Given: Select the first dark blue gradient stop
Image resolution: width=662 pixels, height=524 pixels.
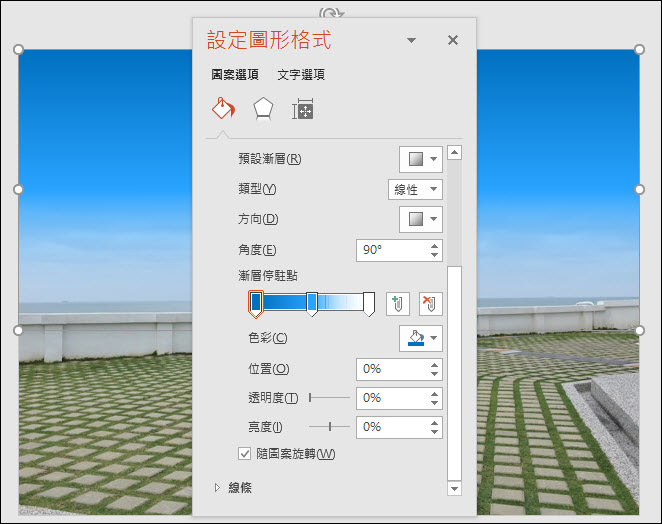Looking at the screenshot, I should click(x=256, y=304).
